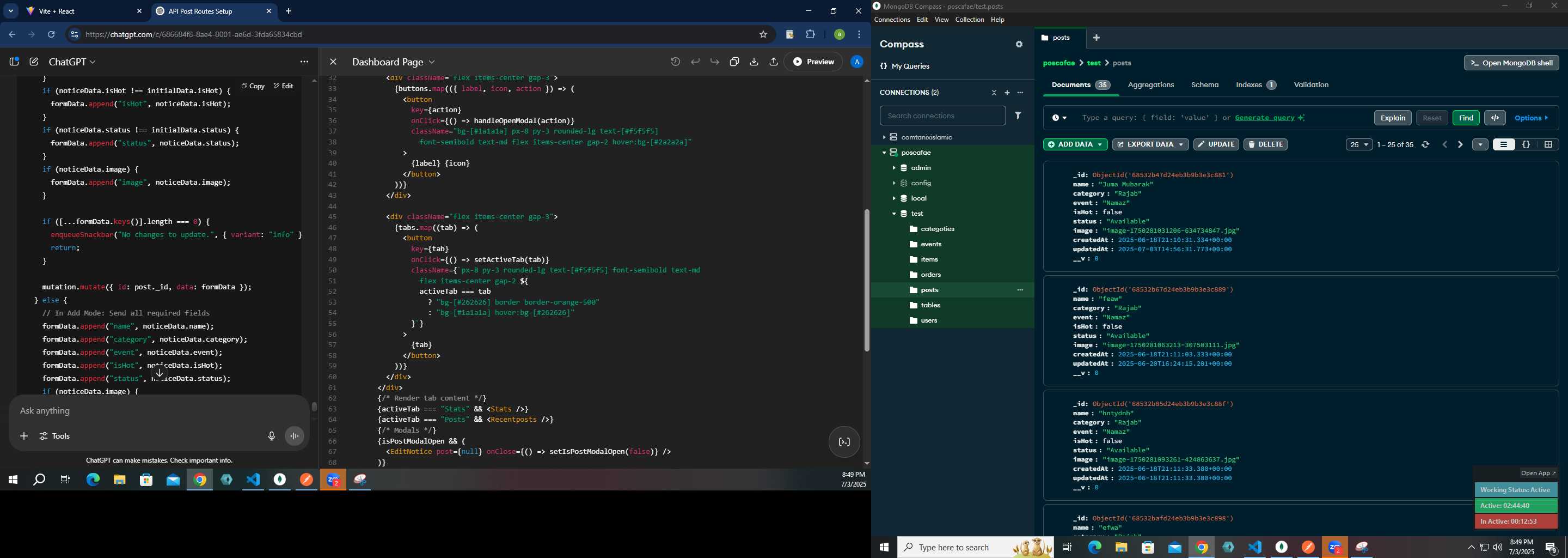Image resolution: width=1568 pixels, height=558 pixels.
Task: Share the canvas via upload icon
Action: pos(774,62)
